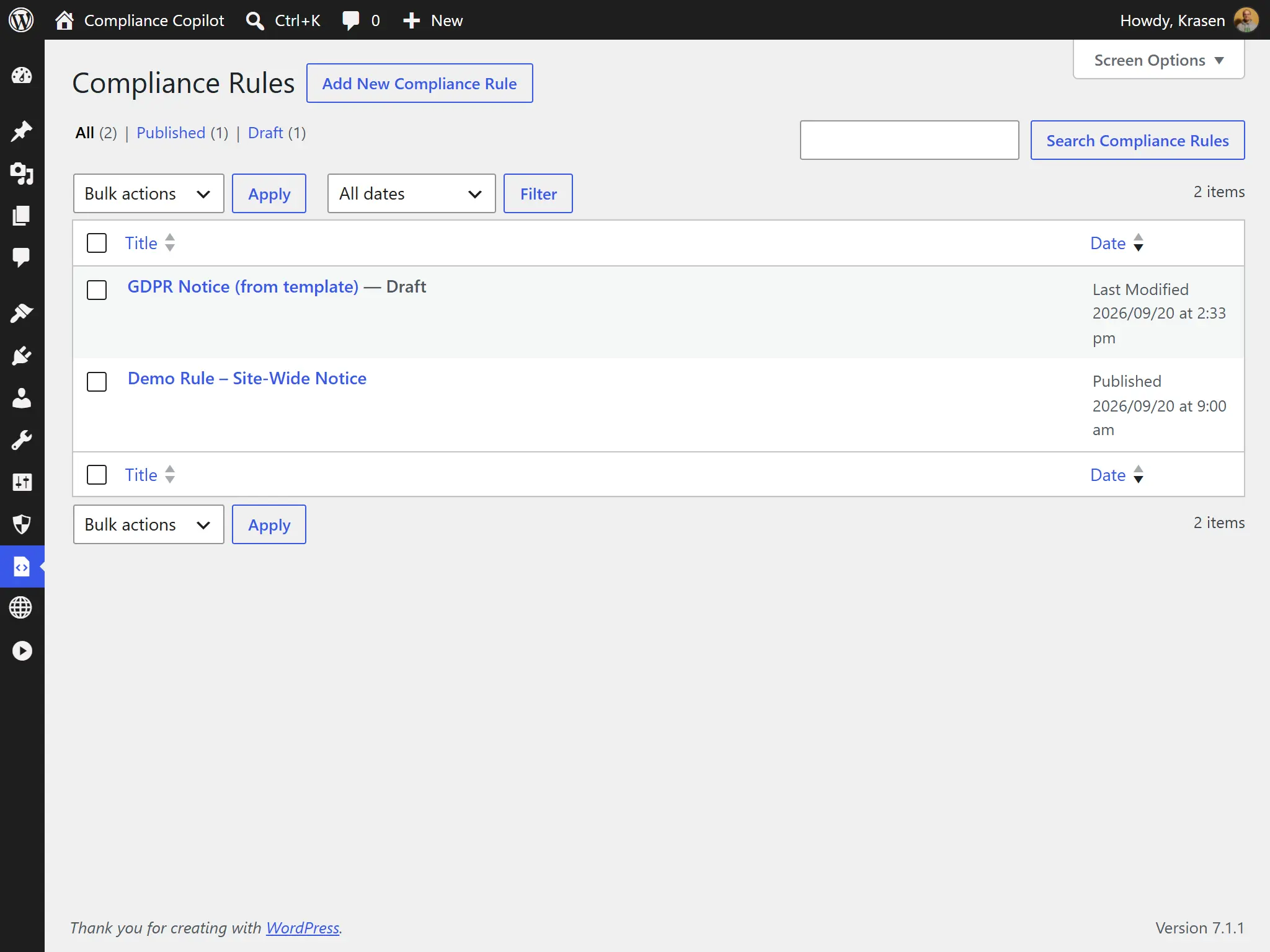
Task: Open Dashboard from the sidebar gauge icon
Action: coord(22,76)
